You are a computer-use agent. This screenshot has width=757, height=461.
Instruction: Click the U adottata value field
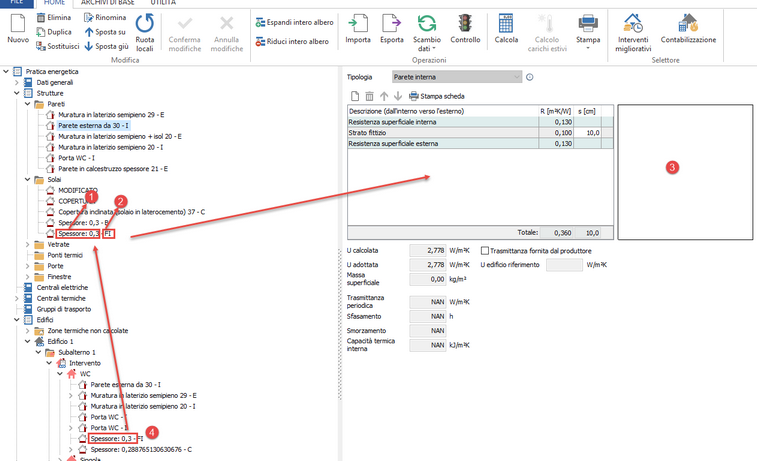tap(428, 265)
